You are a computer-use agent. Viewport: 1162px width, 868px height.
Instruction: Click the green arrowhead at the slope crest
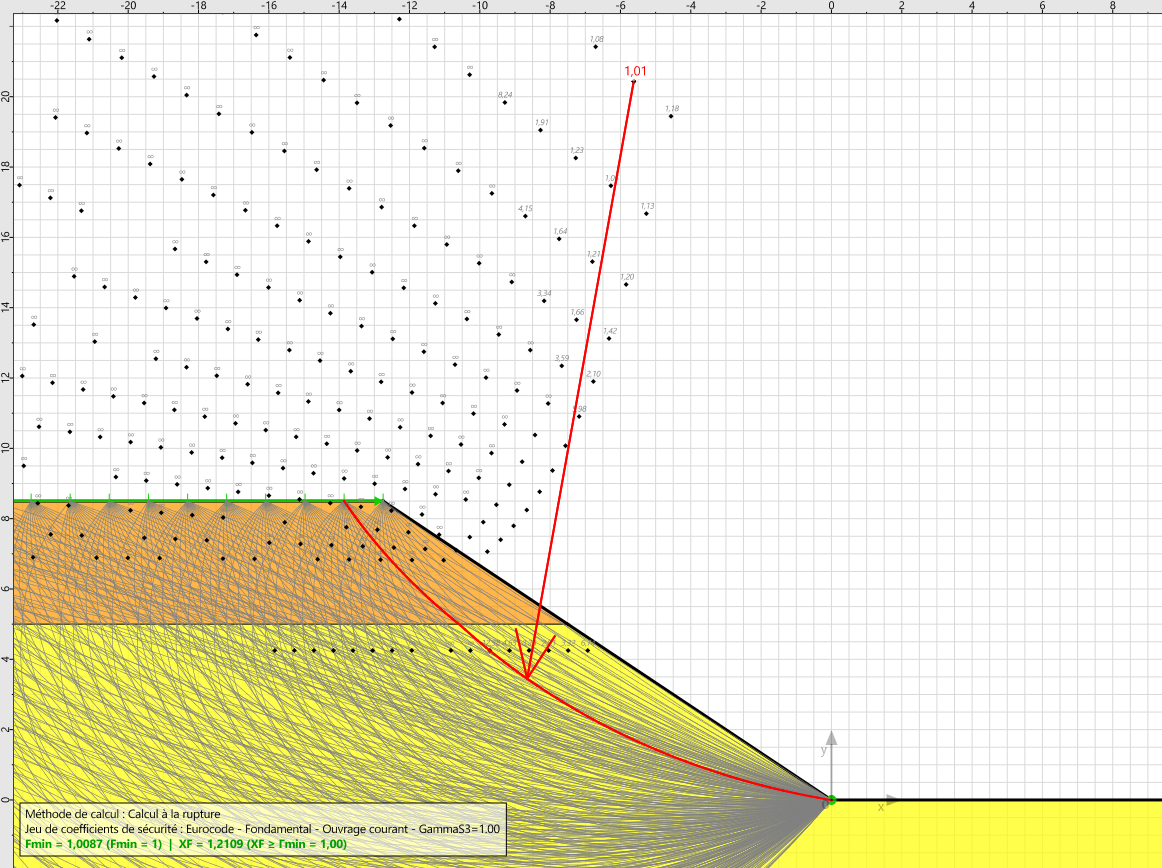click(379, 502)
